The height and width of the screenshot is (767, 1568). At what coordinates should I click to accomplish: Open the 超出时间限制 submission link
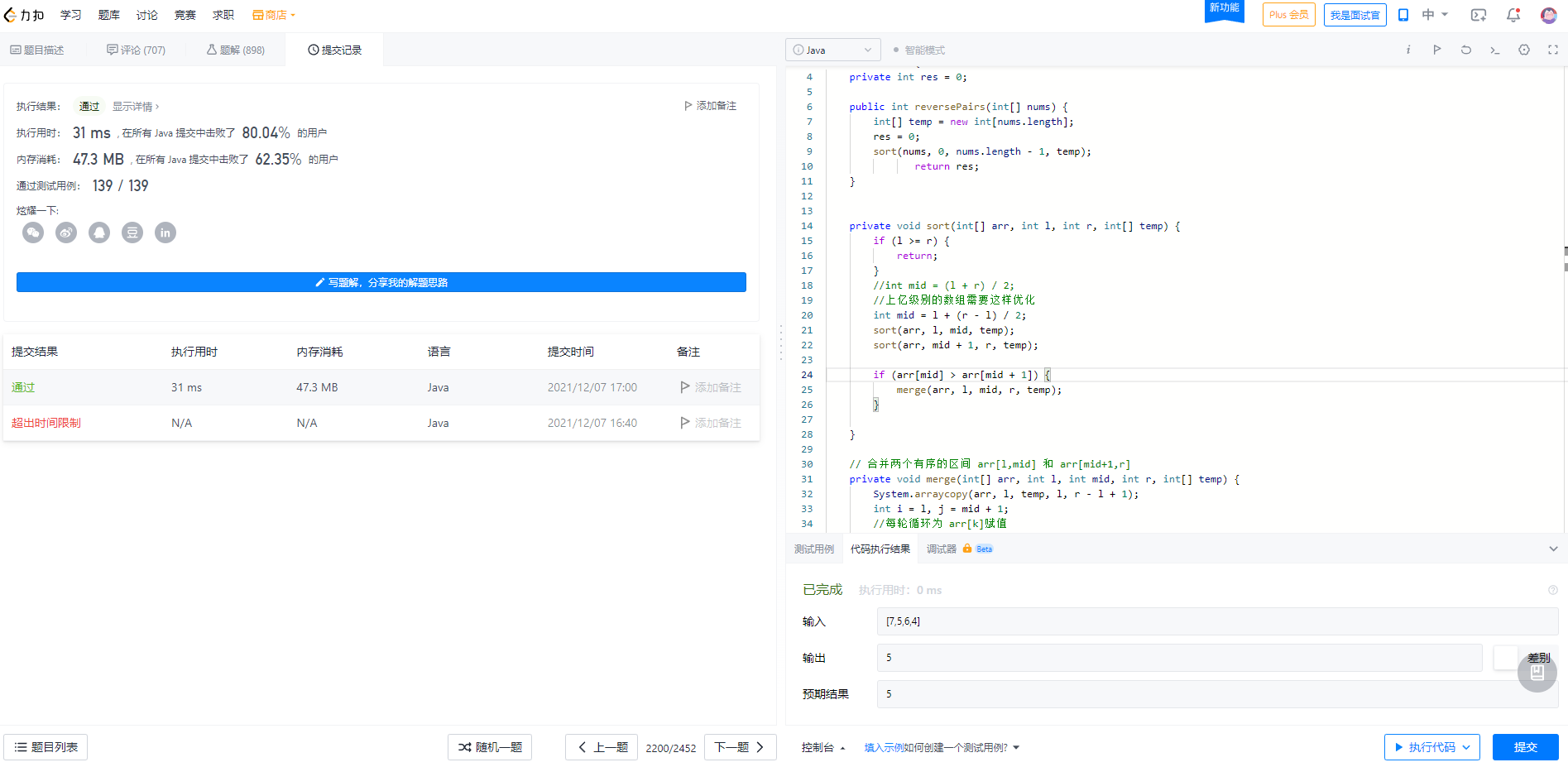[46, 423]
